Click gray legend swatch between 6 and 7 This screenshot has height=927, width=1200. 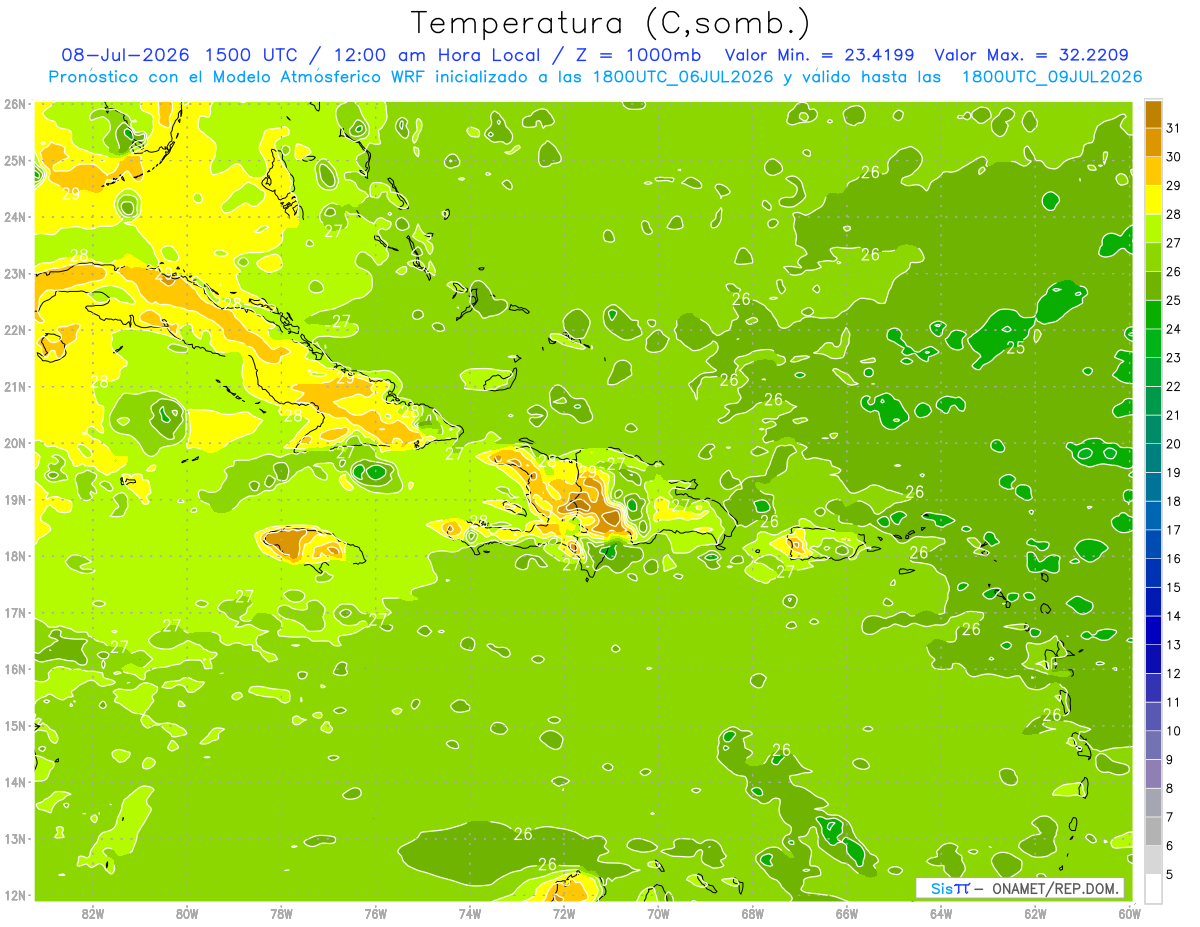tap(1153, 831)
